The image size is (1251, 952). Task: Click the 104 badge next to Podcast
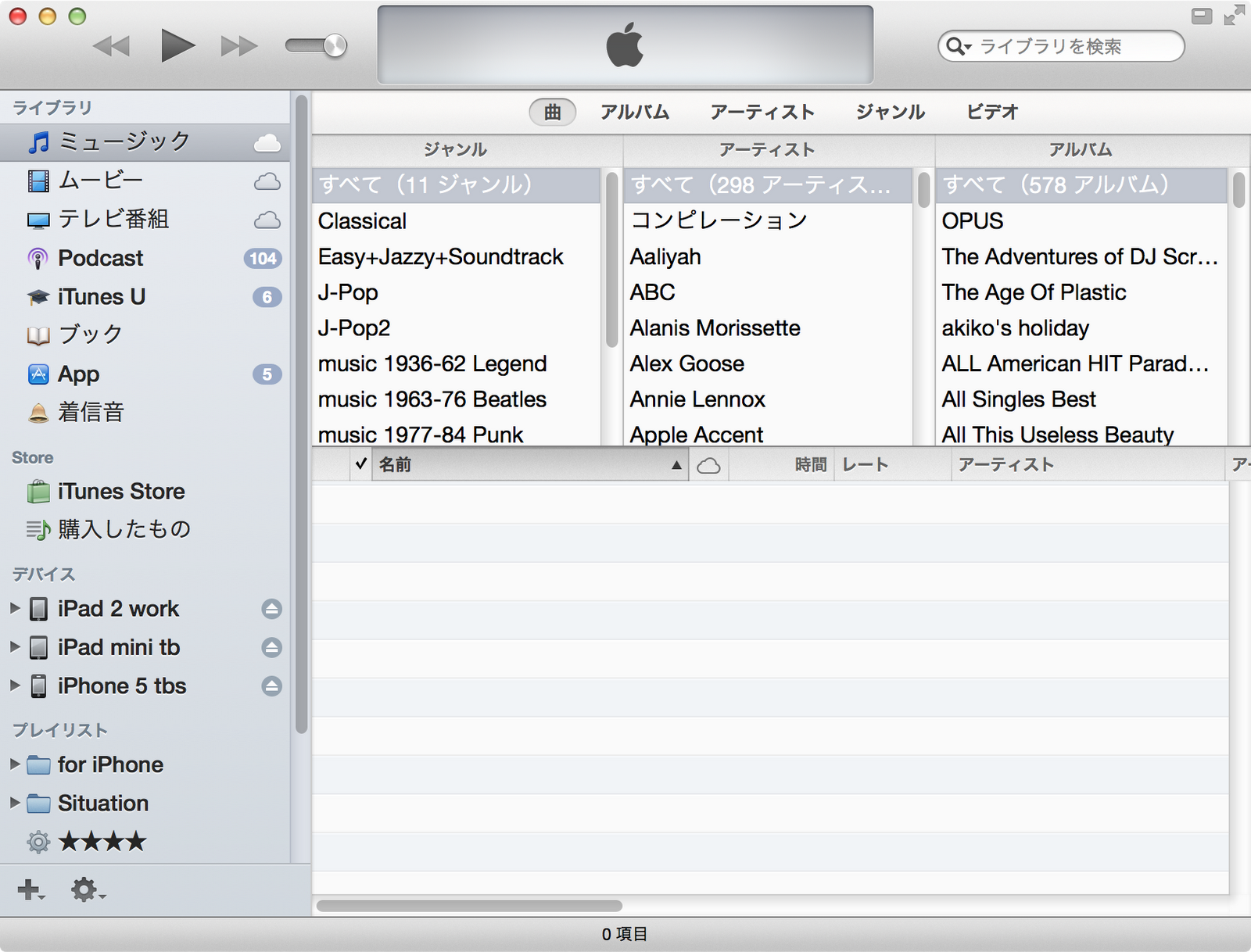263,258
